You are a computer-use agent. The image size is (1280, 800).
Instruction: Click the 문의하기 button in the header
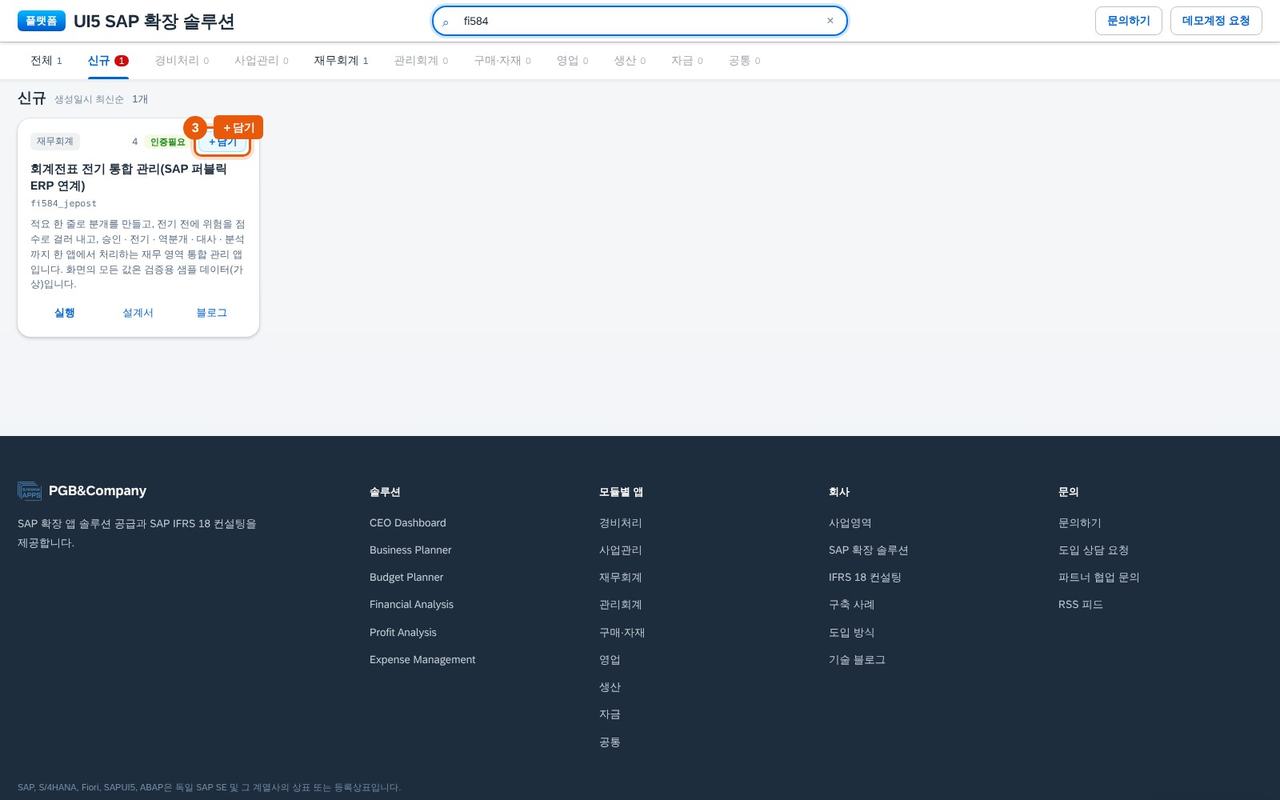1129,21
